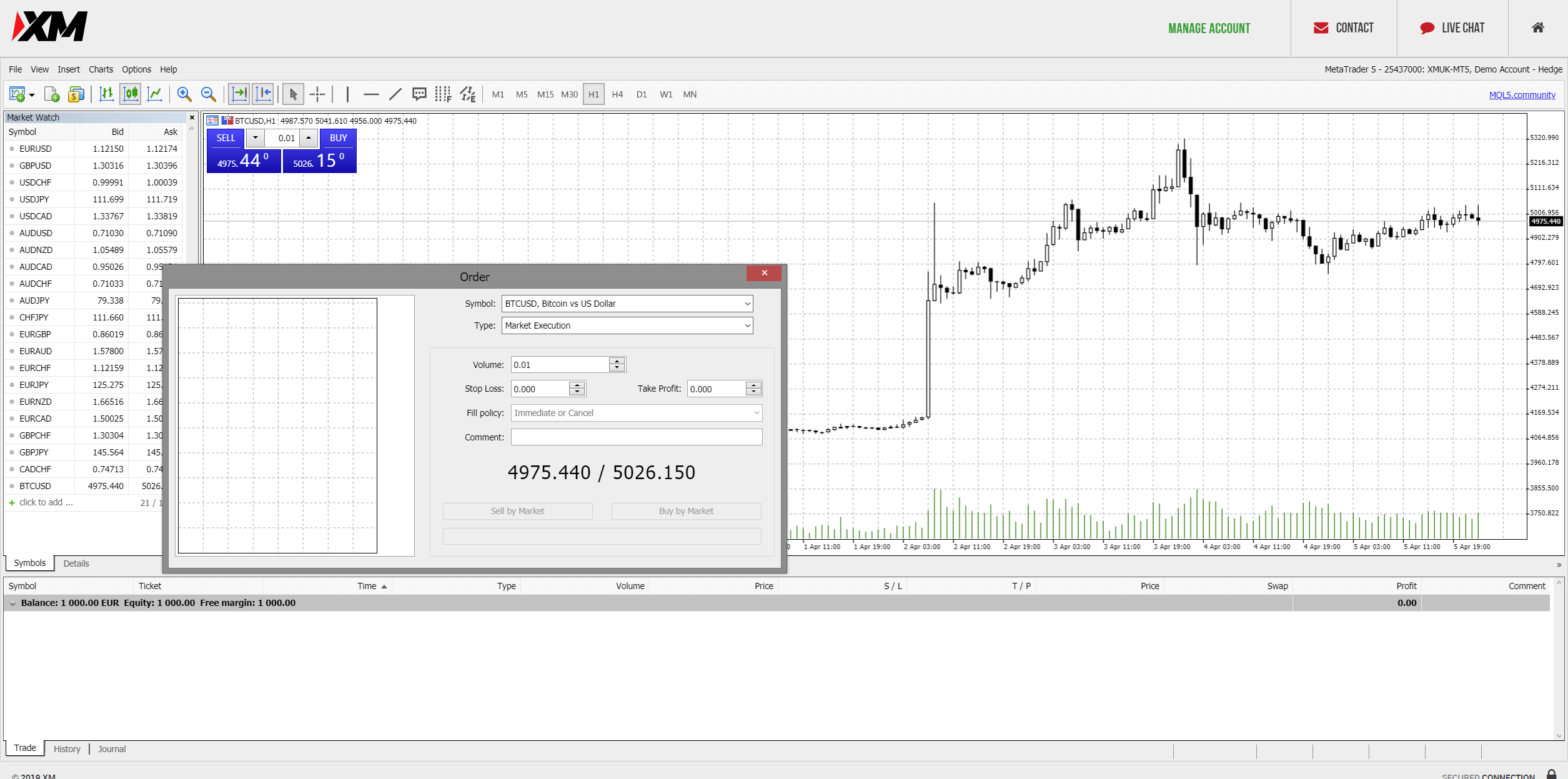
Task: Click the blue BUY one-click button
Action: tap(338, 138)
